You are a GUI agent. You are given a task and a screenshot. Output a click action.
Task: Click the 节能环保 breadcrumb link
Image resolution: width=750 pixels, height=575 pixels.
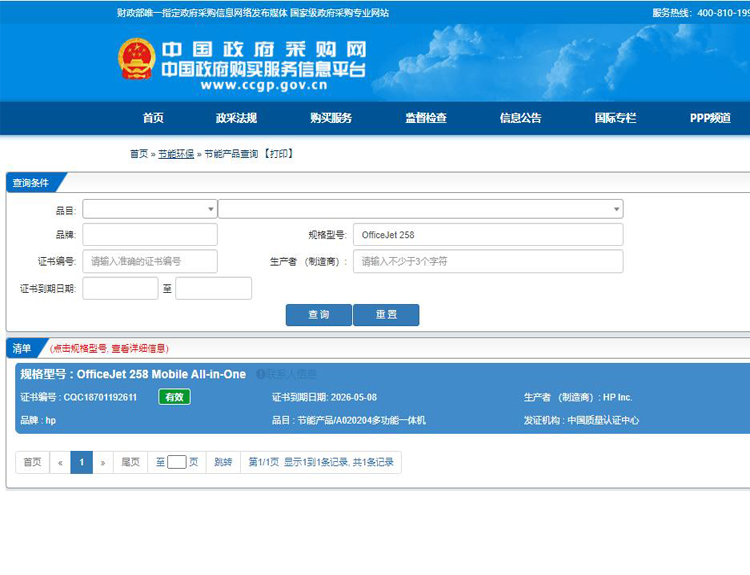pos(176,154)
